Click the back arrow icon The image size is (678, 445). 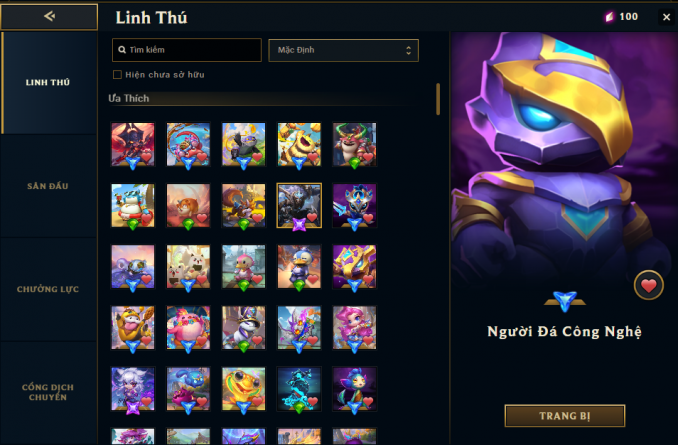click(49, 16)
